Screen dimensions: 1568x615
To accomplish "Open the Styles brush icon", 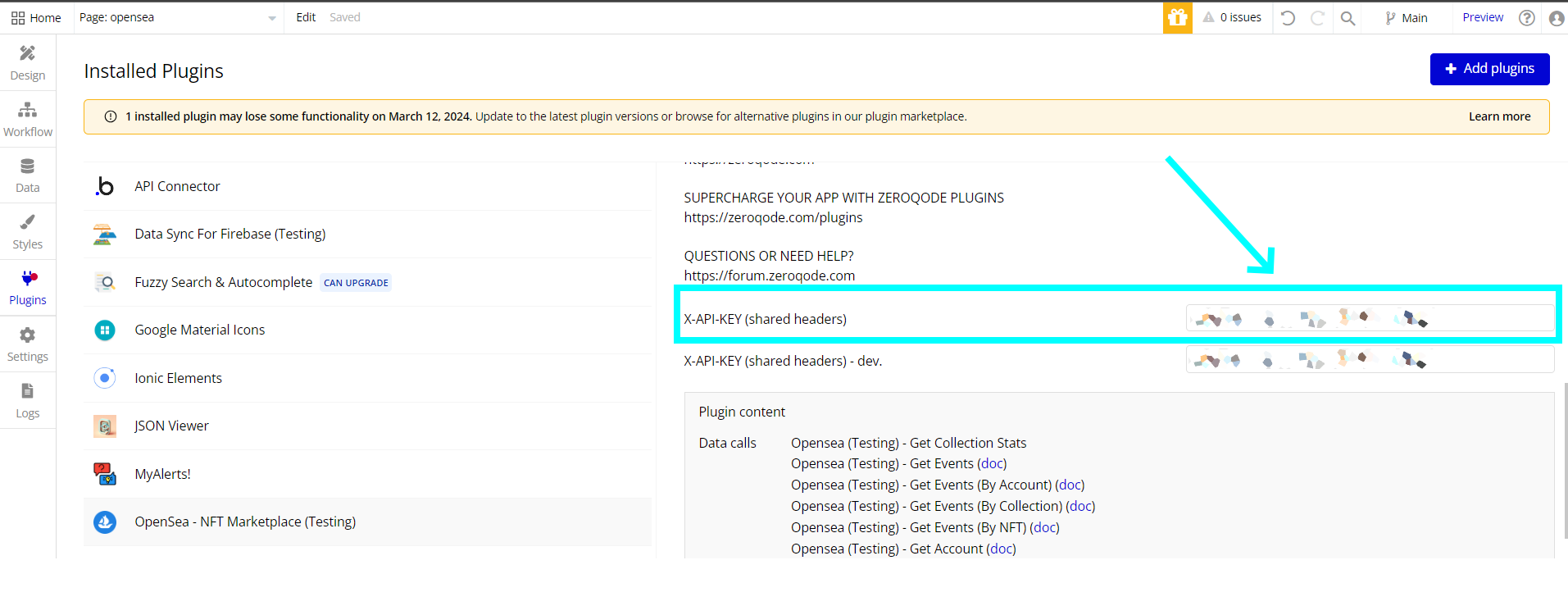I will coord(28,221).
